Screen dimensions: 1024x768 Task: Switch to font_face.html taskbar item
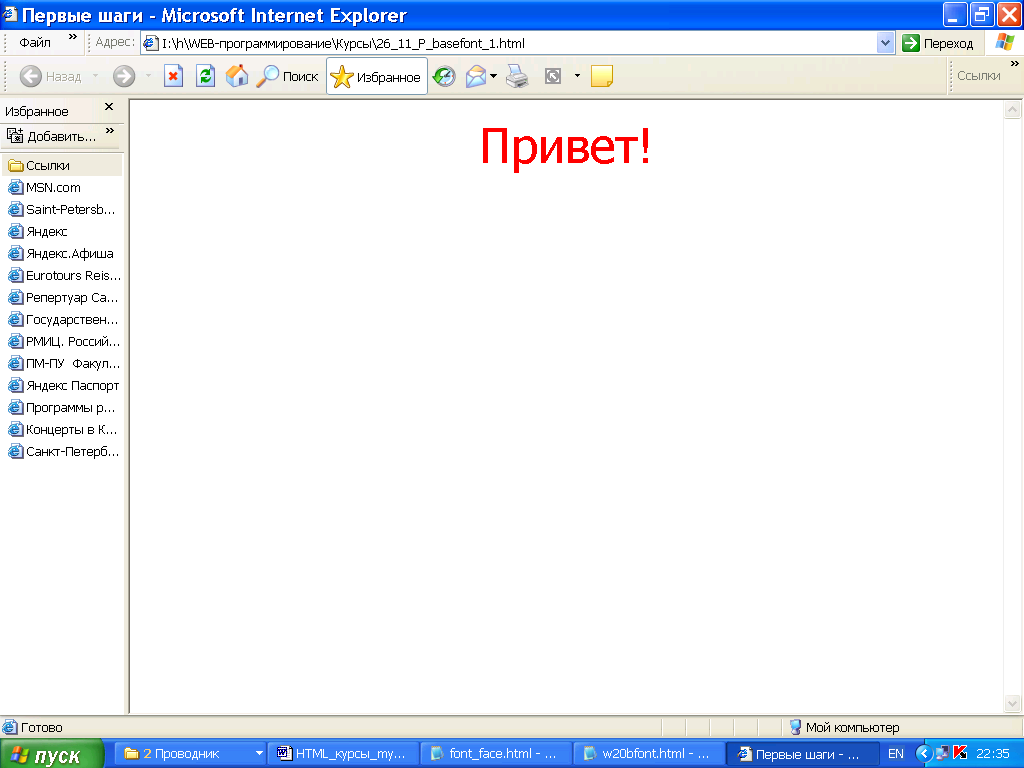coord(497,754)
